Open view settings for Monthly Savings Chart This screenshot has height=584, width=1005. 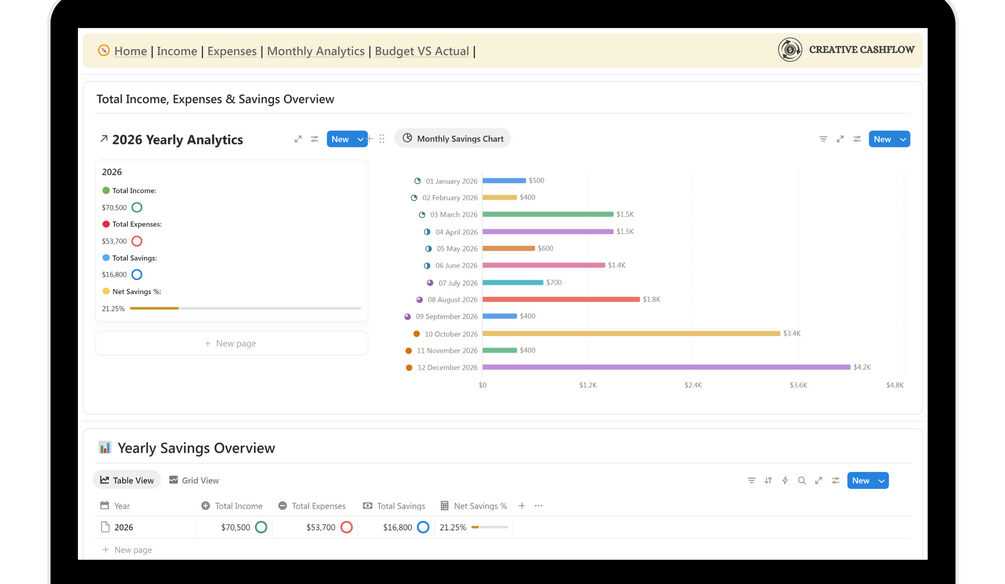(x=857, y=139)
